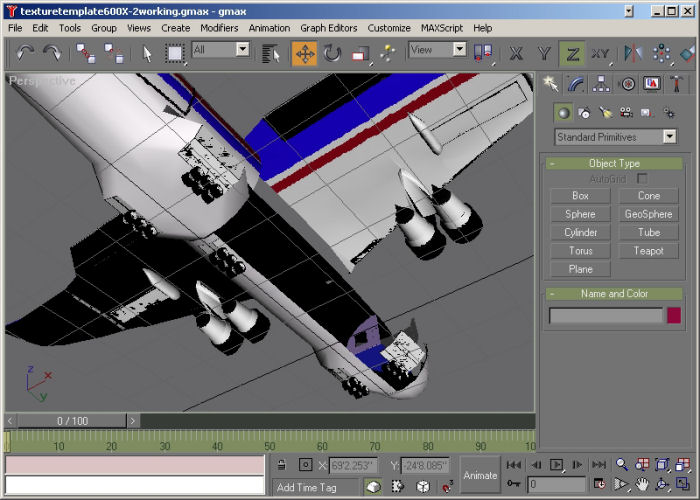The height and width of the screenshot is (500, 700).
Task: Toggle the Z axis constraint
Action: (573, 53)
